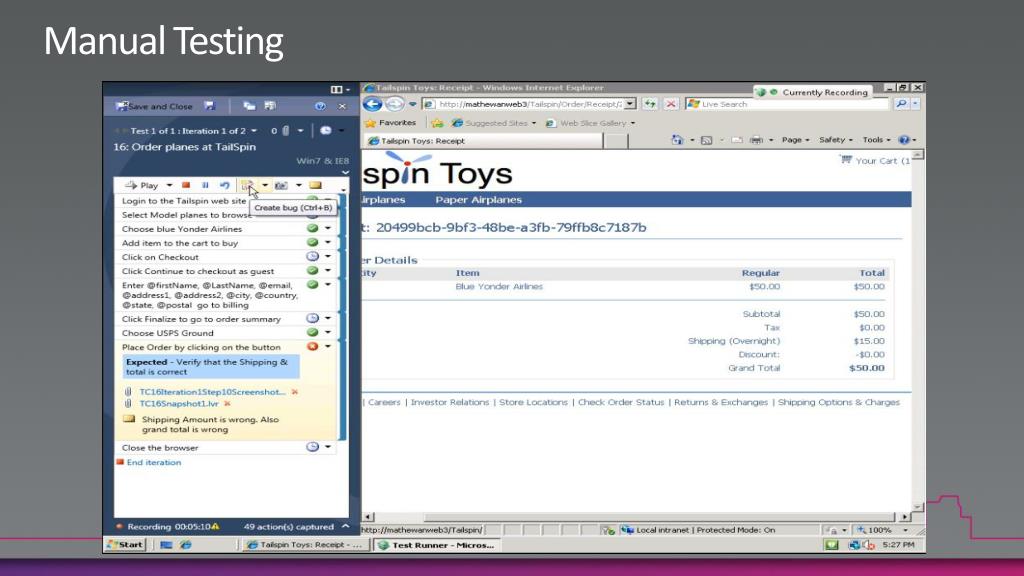Expand the Test 1 of 1 iteration dropdown
This screenshot has height=576, width=1024.
point(254,131)
